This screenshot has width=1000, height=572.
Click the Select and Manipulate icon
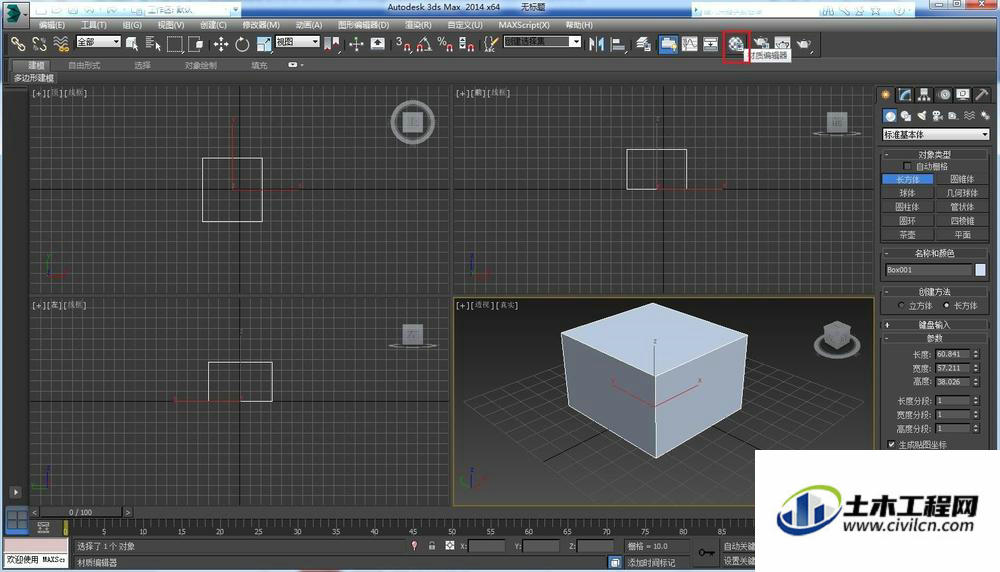356,44
